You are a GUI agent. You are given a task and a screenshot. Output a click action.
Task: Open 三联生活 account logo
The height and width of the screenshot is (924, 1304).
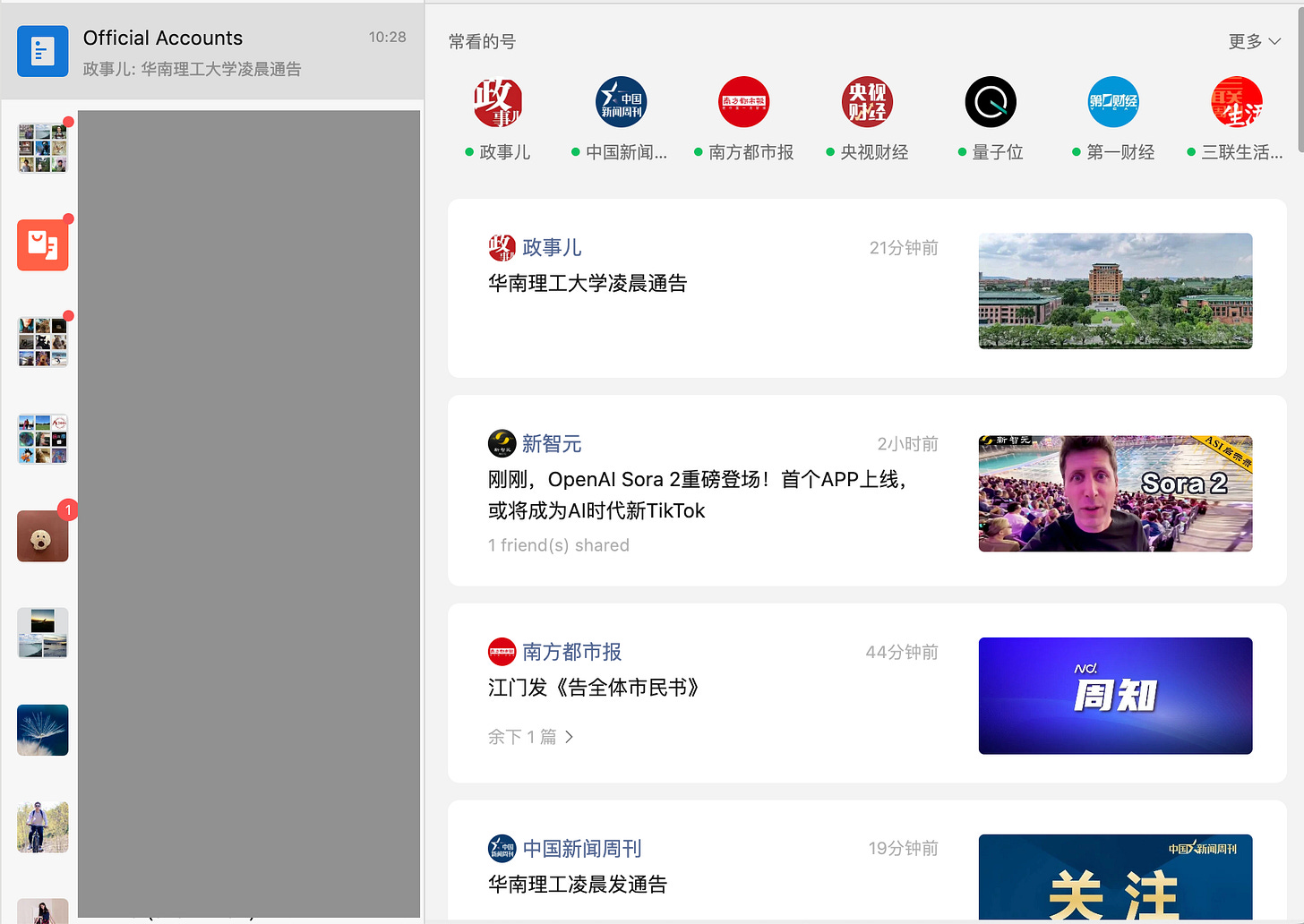pyautogui.click(x=1237, y=102)
